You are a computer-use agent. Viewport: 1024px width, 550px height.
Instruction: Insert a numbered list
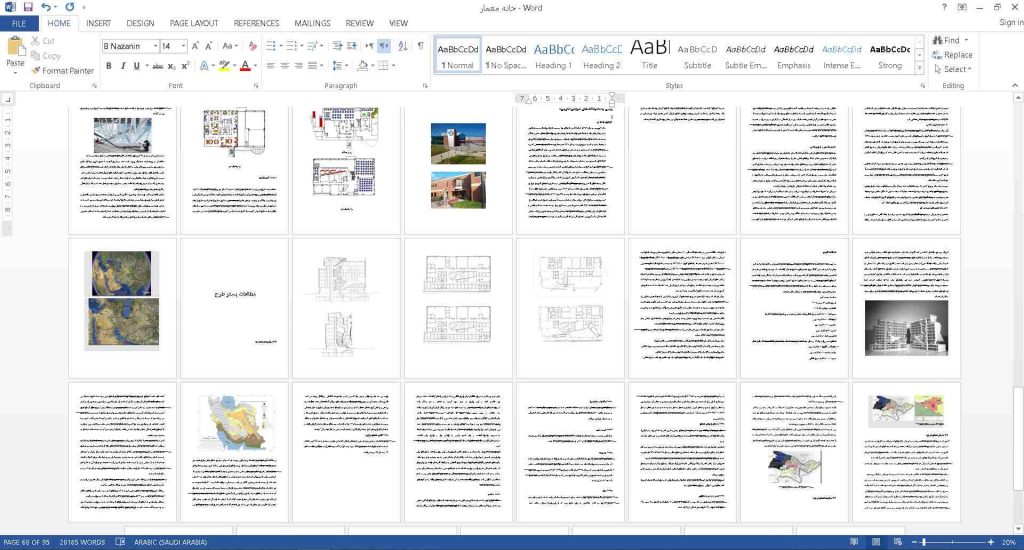291,46
